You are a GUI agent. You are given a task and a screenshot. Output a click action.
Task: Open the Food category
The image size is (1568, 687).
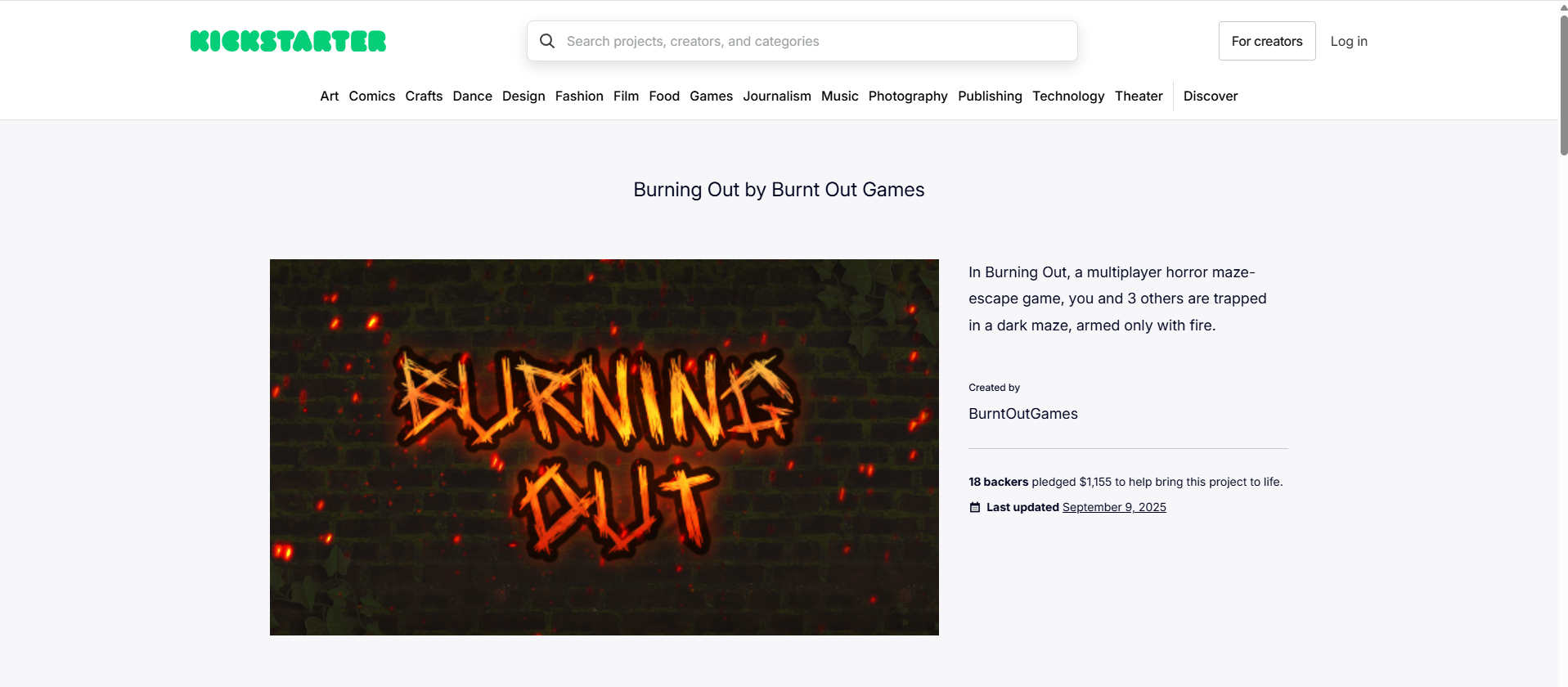[664, 96]
